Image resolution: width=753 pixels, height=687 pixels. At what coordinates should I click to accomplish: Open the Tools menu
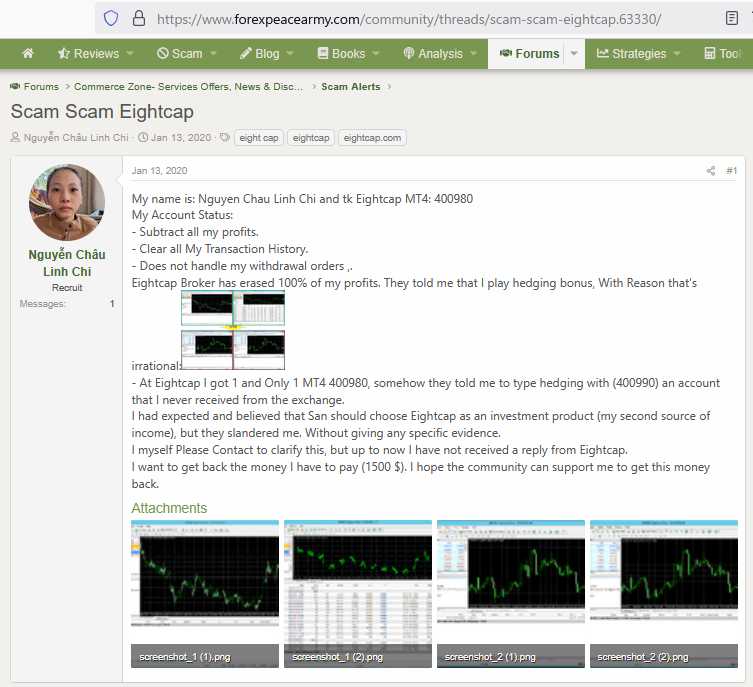723,53
